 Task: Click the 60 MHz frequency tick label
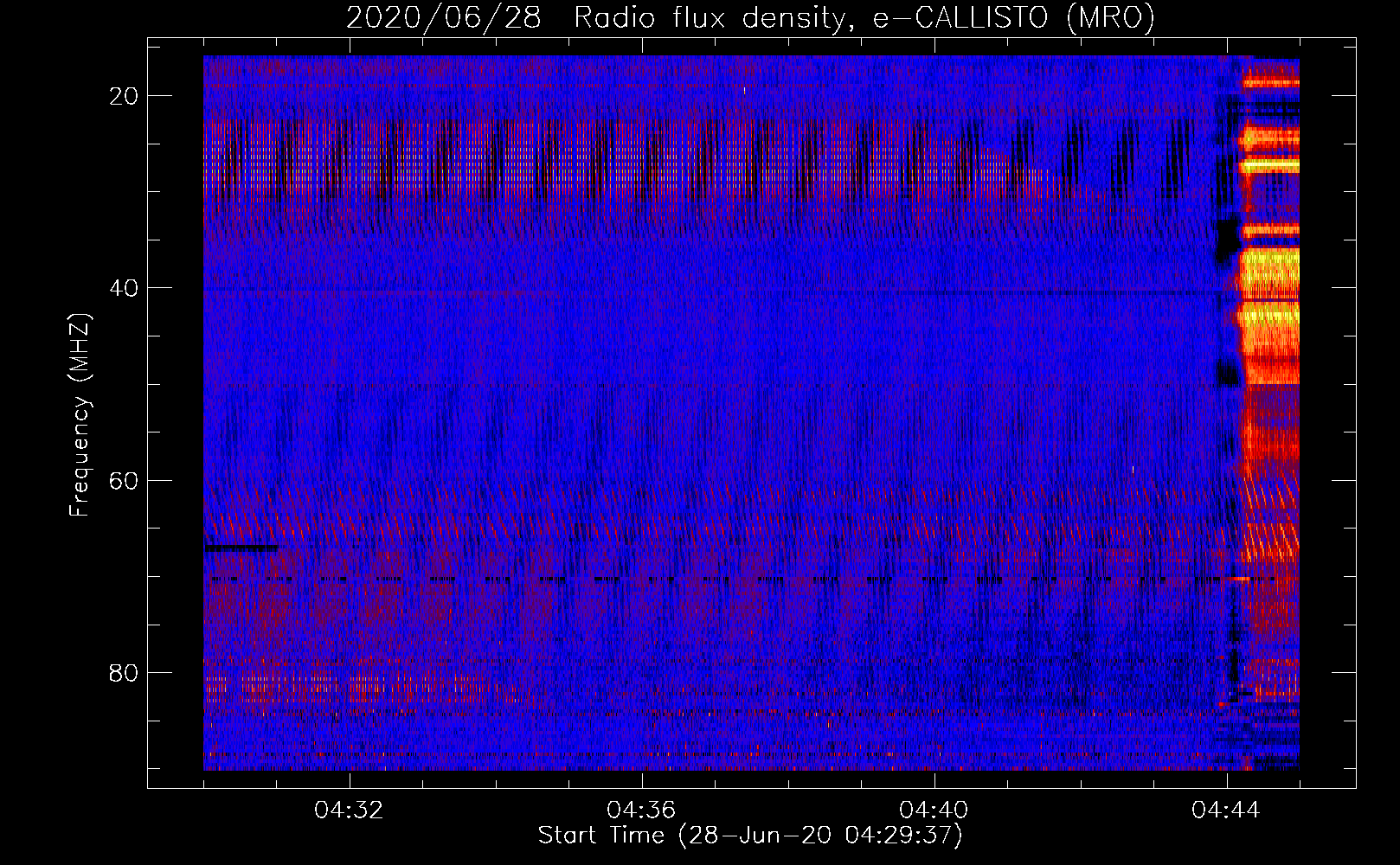pos(124,480)
